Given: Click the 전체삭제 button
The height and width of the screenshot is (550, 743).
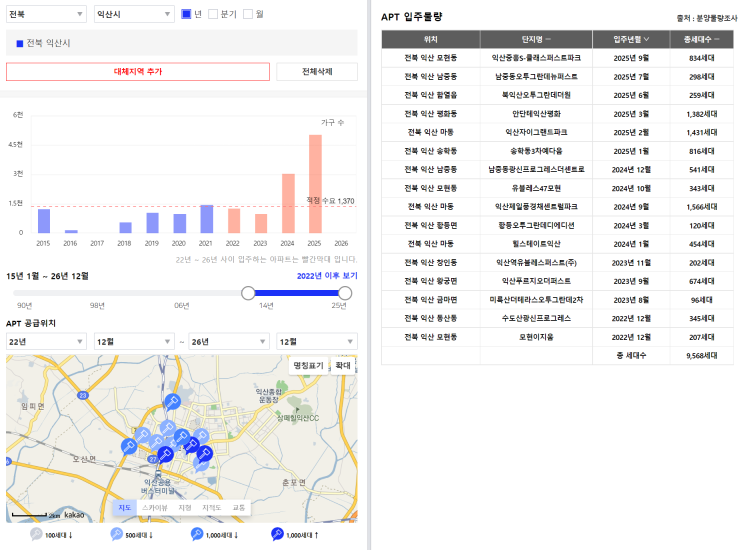Looking at the screenshot, I should (317, 72).
